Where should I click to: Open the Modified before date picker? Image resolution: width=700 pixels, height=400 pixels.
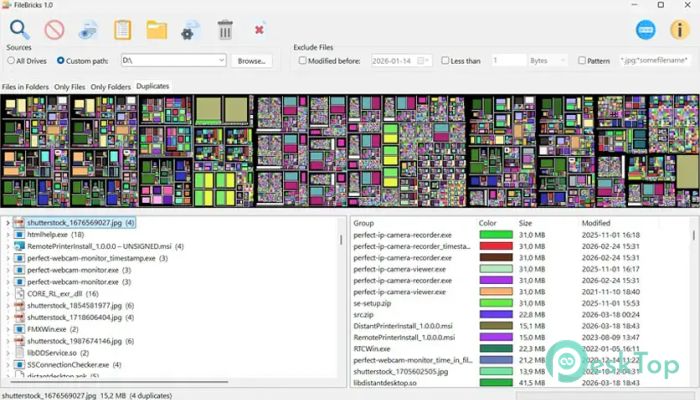pyautogui.click(x=421, y=61)
